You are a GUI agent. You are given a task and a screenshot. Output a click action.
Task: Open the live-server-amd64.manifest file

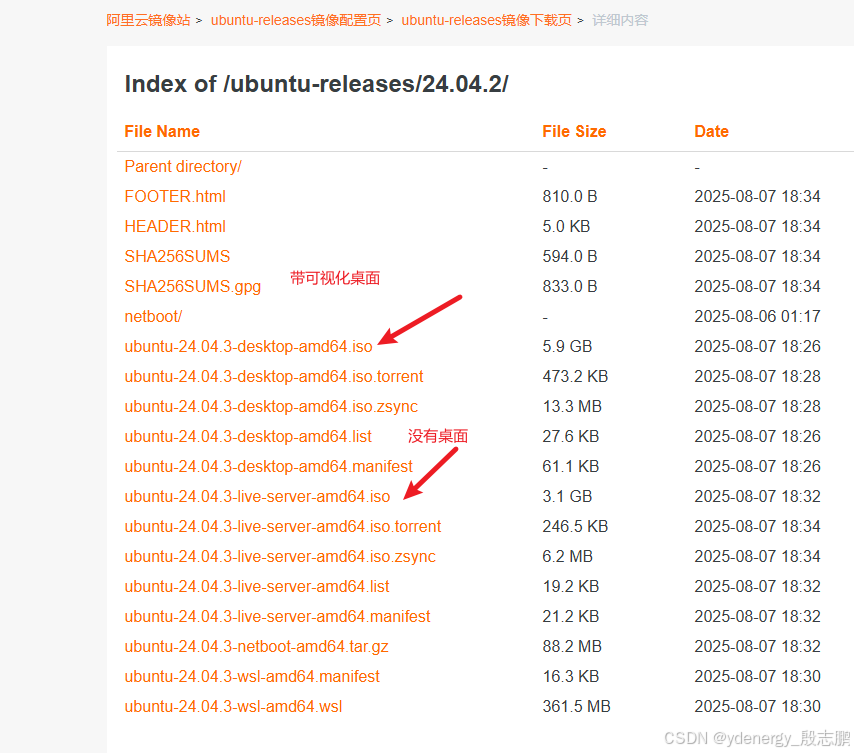pos(277,616)
